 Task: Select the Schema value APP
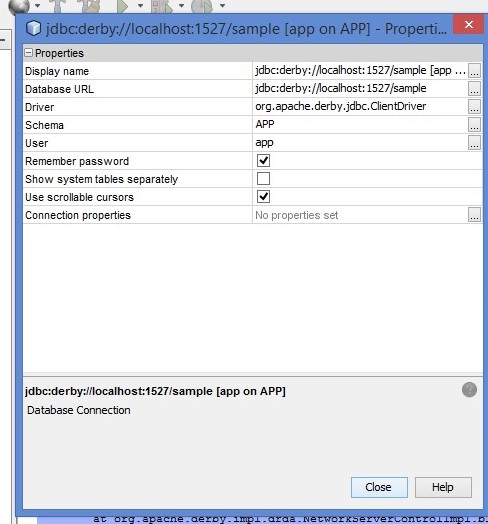pos(265,125)
